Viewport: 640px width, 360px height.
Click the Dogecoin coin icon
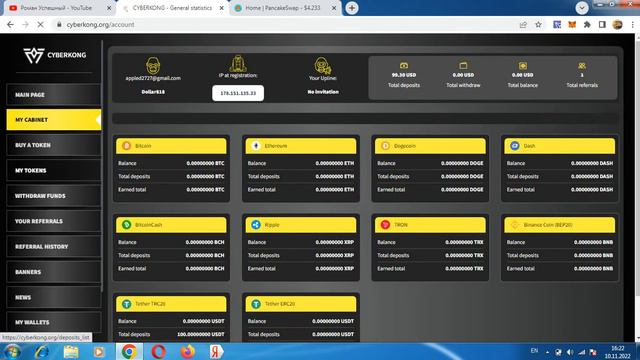tap(385, 146)
